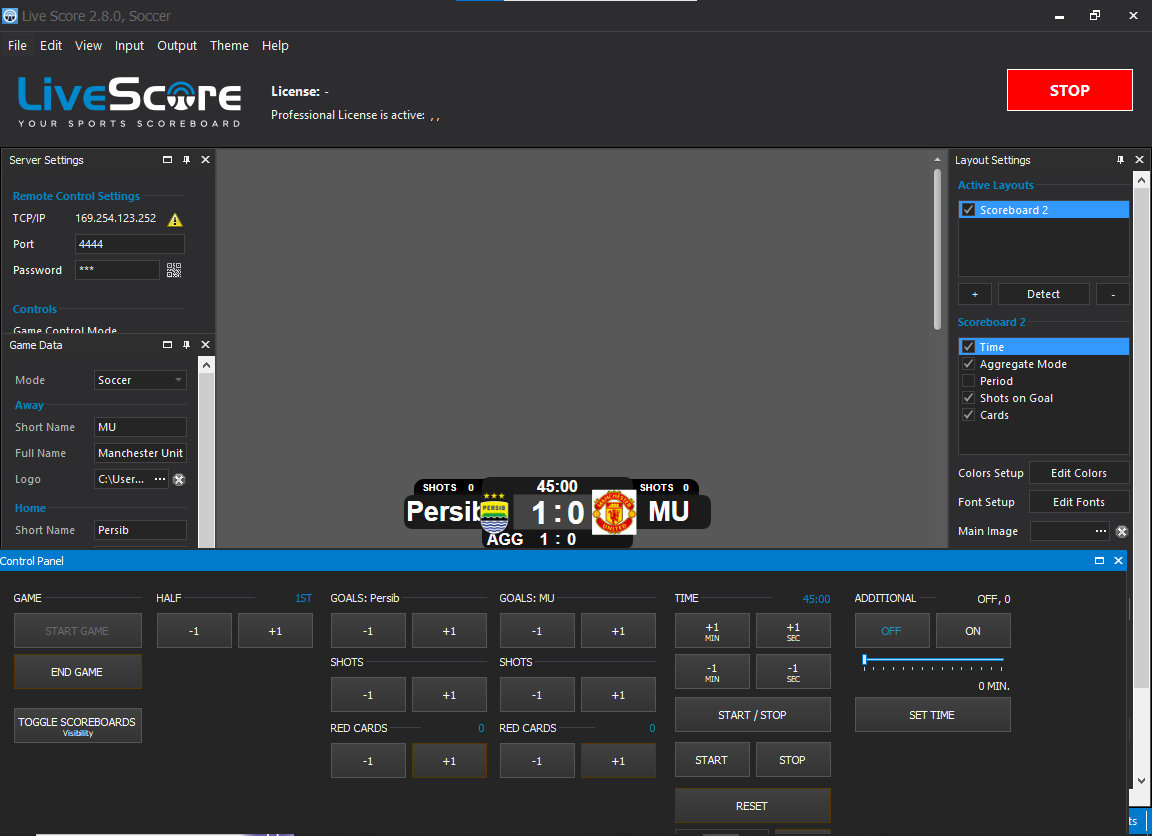Toggle the Scoreboard 2 layout checkbox

[968, 210]
